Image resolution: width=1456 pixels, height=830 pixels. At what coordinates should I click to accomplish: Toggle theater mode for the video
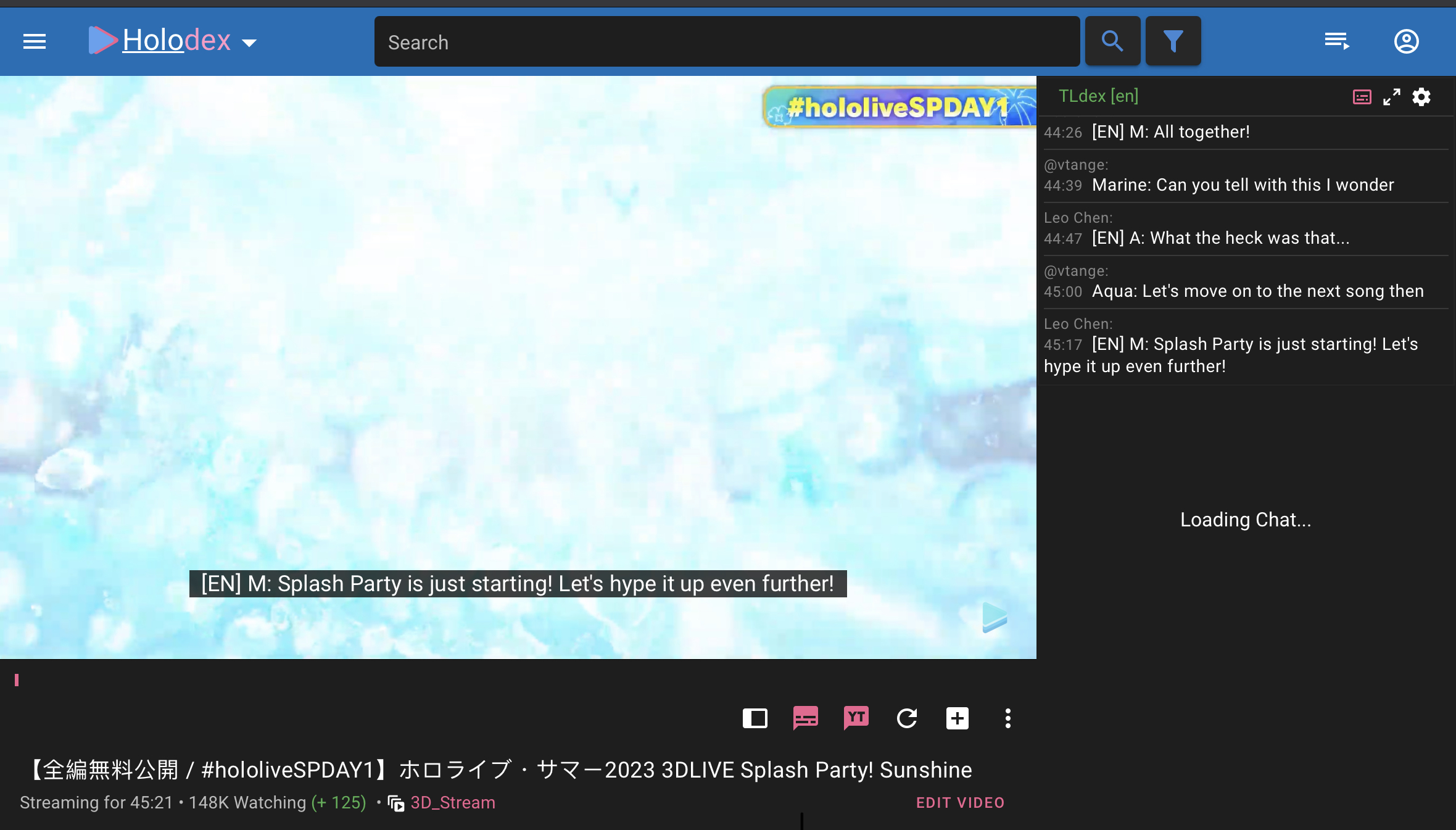[755, 718]
